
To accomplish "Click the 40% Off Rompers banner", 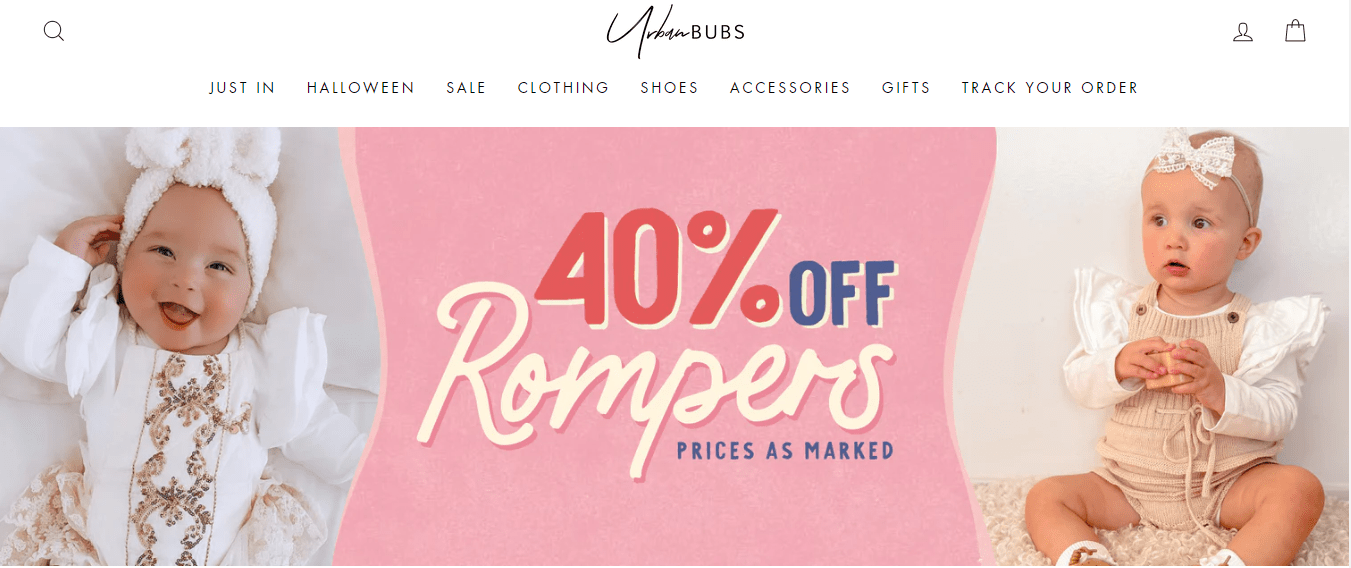I will pyautogui.click(x=667, y=347).
